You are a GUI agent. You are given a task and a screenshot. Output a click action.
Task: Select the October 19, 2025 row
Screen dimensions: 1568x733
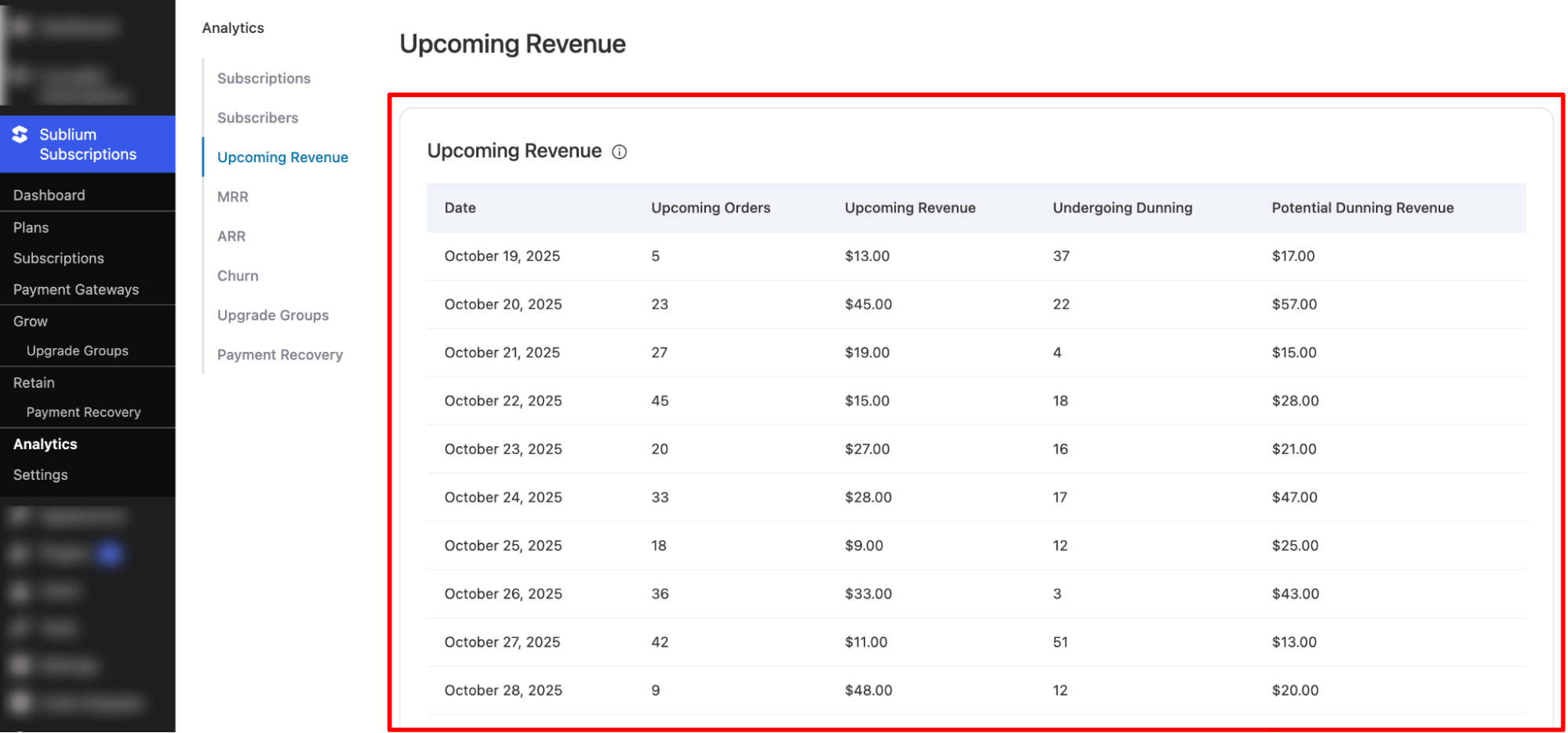[x=503, y=256]
